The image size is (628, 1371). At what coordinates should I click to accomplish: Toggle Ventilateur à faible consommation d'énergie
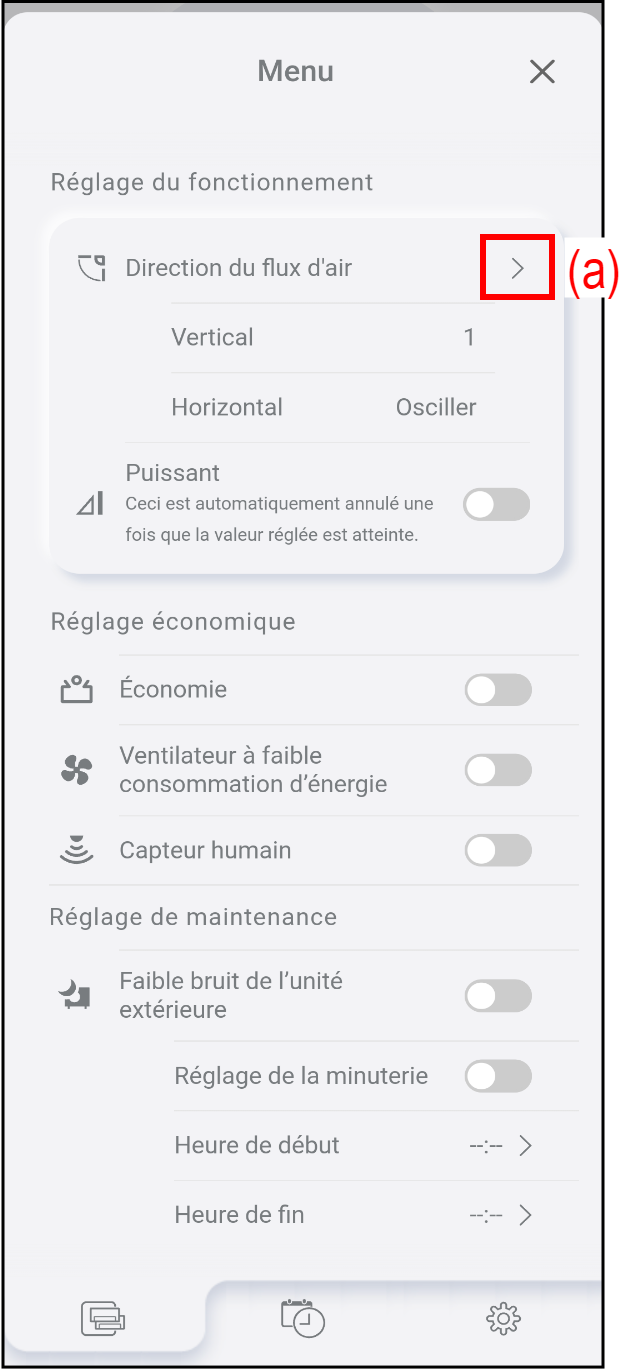[498, 770]
